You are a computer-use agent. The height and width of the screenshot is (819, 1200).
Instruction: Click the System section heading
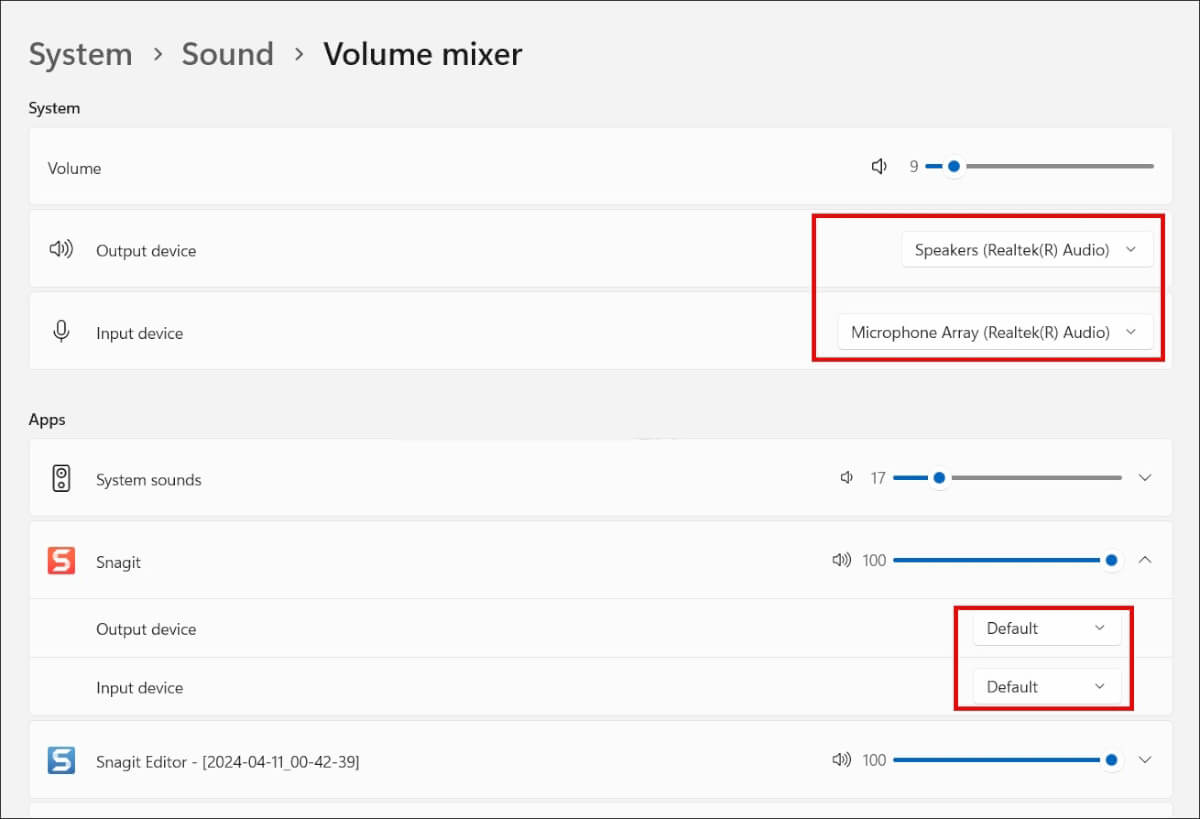tap(54, 108)
